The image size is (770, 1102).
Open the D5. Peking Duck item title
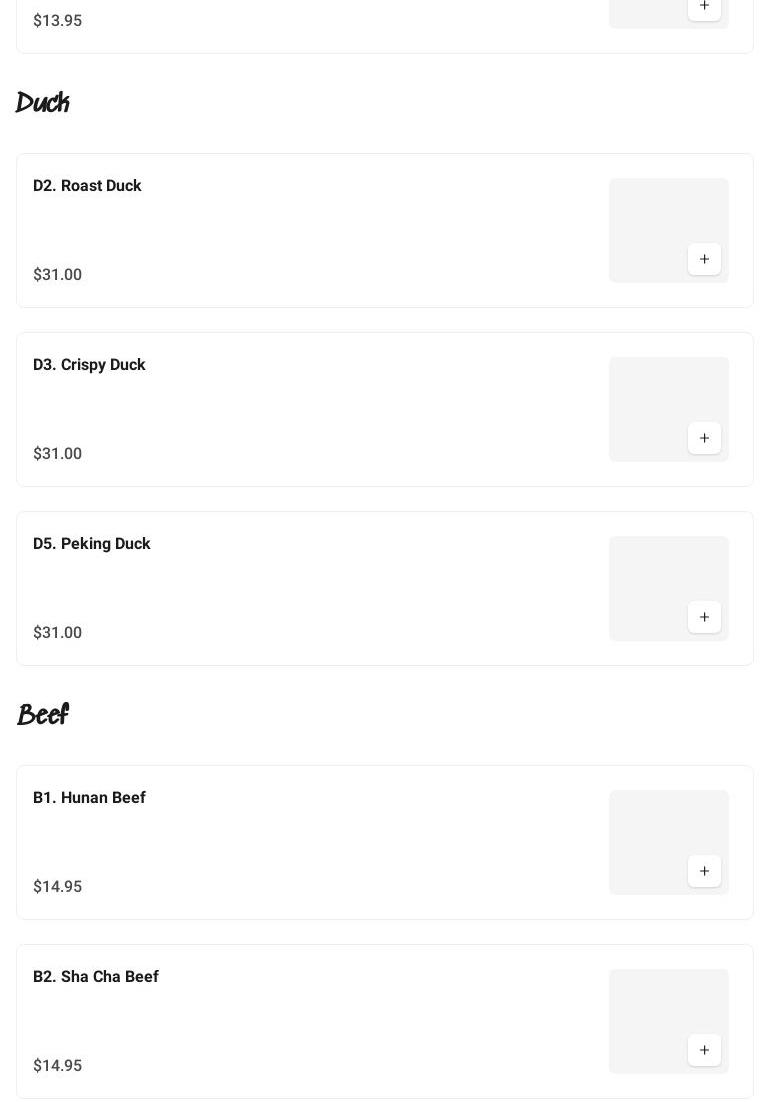click(92, 544)
